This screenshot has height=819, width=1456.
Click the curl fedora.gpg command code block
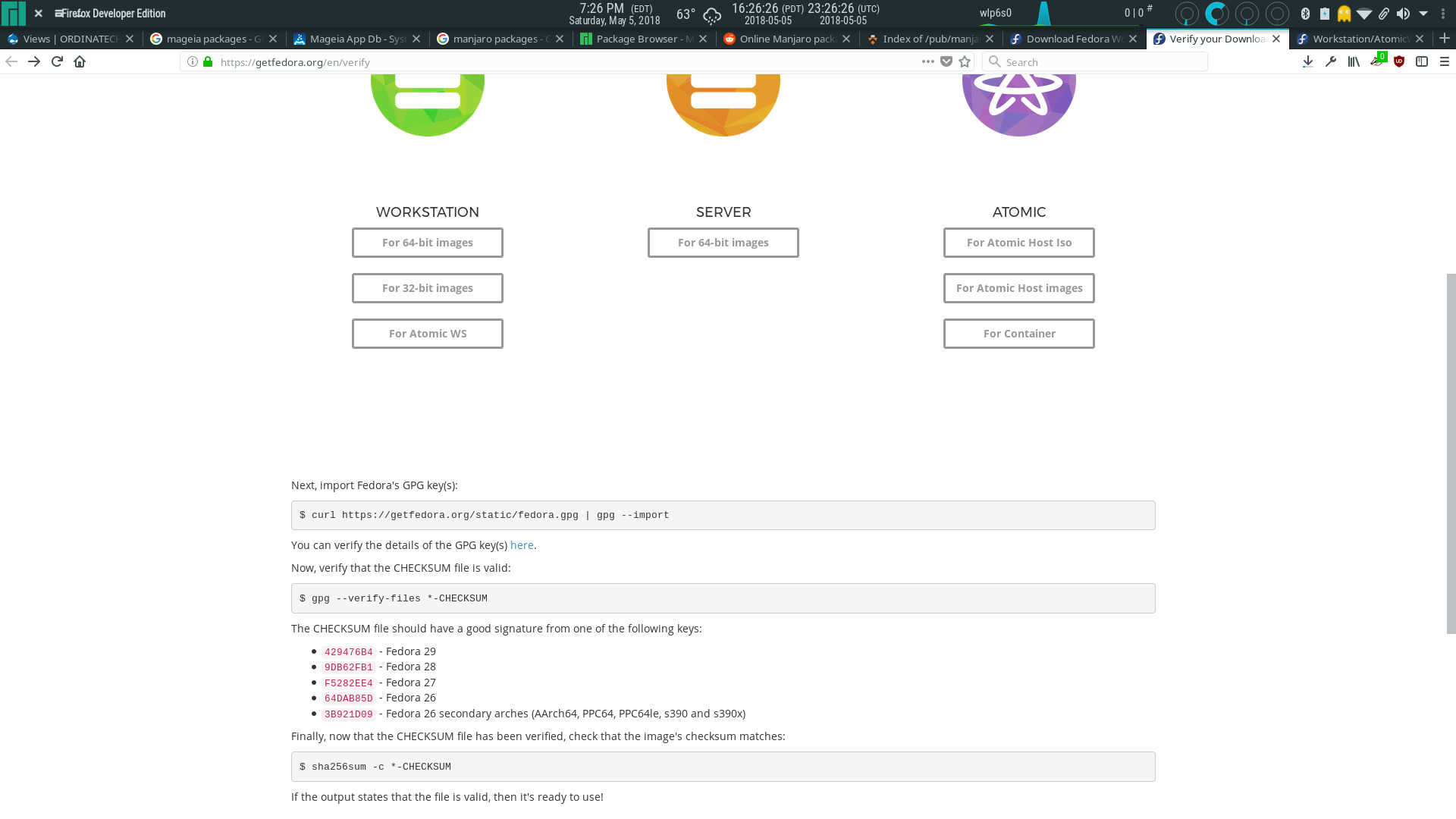pos(723,516)
